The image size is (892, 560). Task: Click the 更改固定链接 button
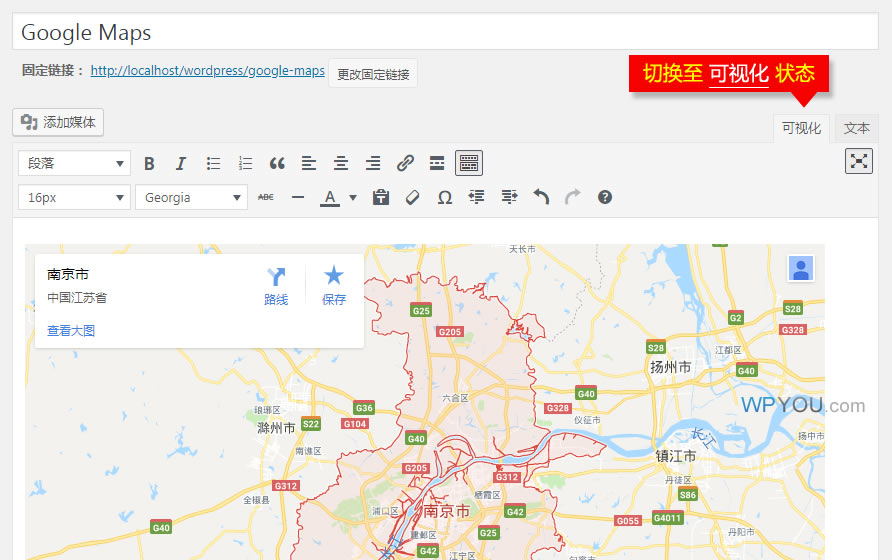point(373,74)
